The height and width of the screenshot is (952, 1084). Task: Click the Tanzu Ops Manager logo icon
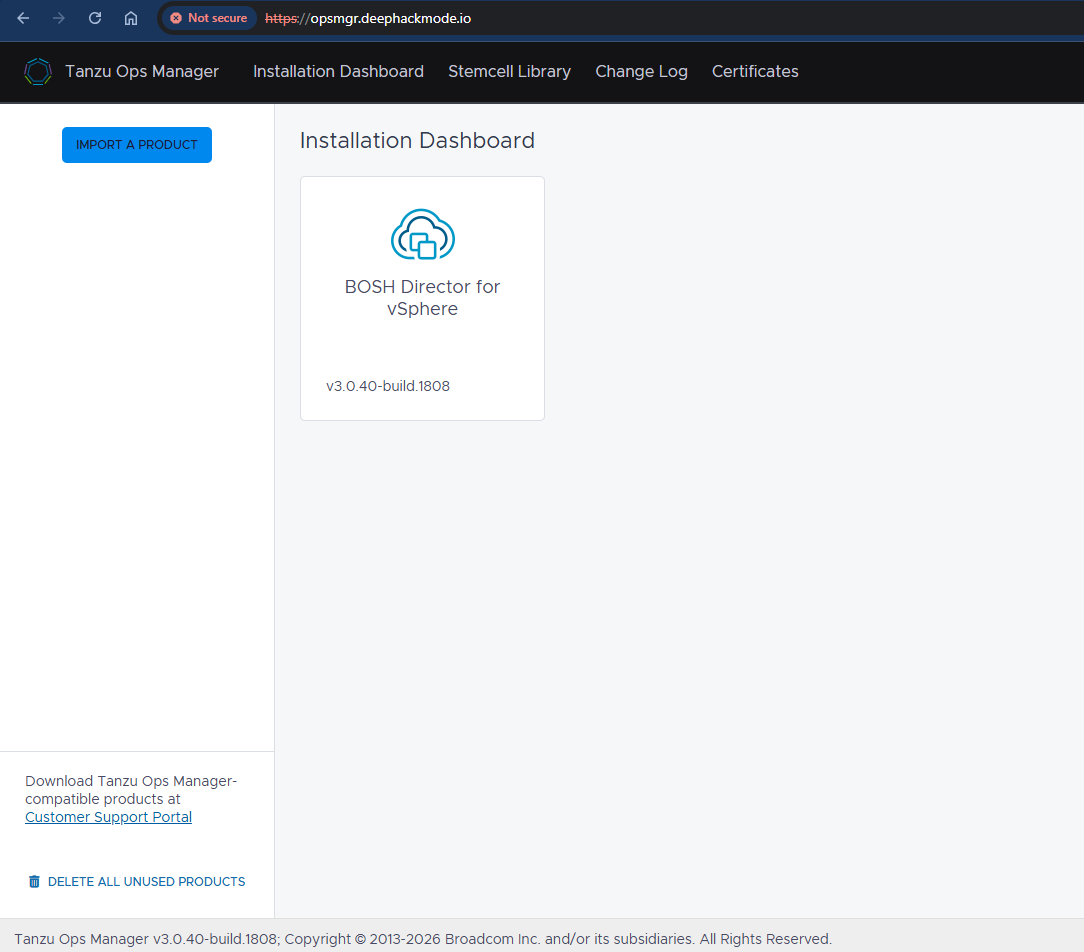pos(37,71)
